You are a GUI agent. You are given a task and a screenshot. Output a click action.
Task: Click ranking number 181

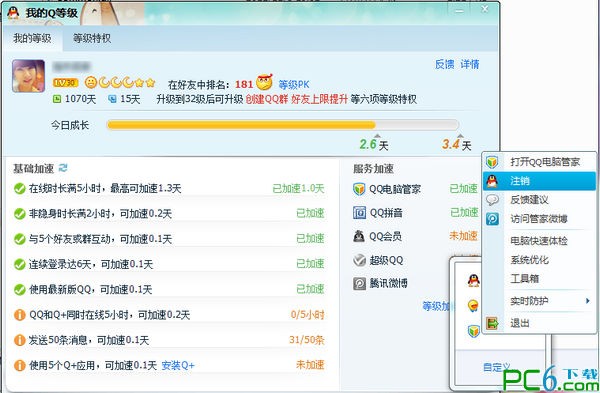(244, 85)
